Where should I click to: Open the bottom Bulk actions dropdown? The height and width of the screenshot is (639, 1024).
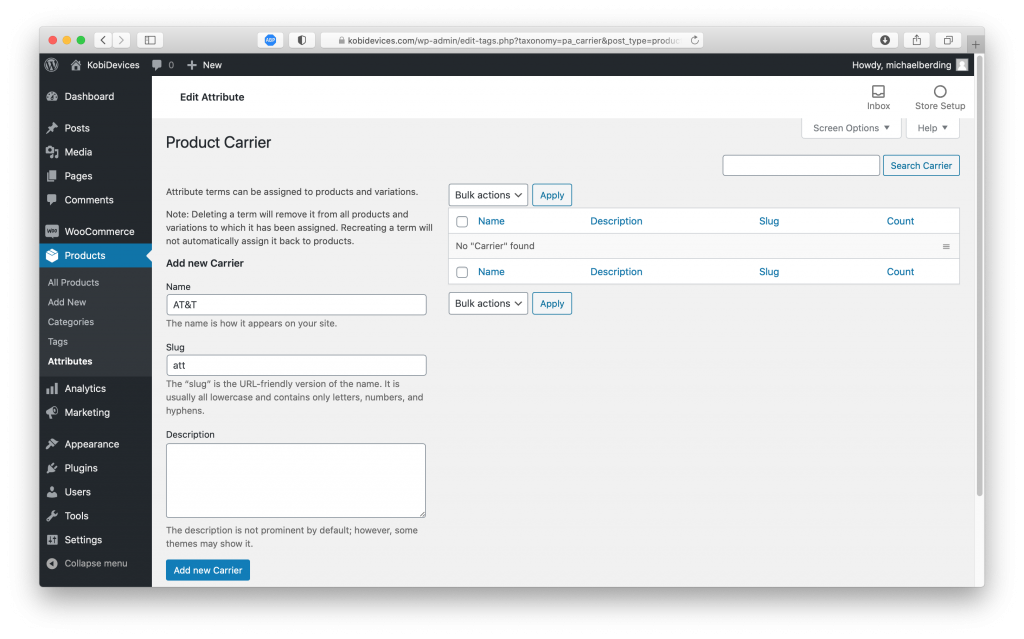(488, 303)
